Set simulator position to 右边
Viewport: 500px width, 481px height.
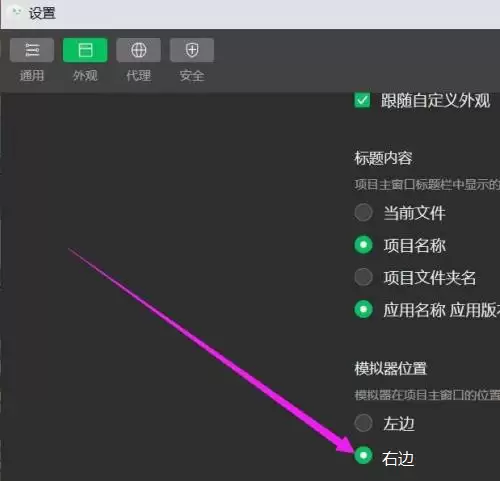pyautogui.click(x=363, y=455)
